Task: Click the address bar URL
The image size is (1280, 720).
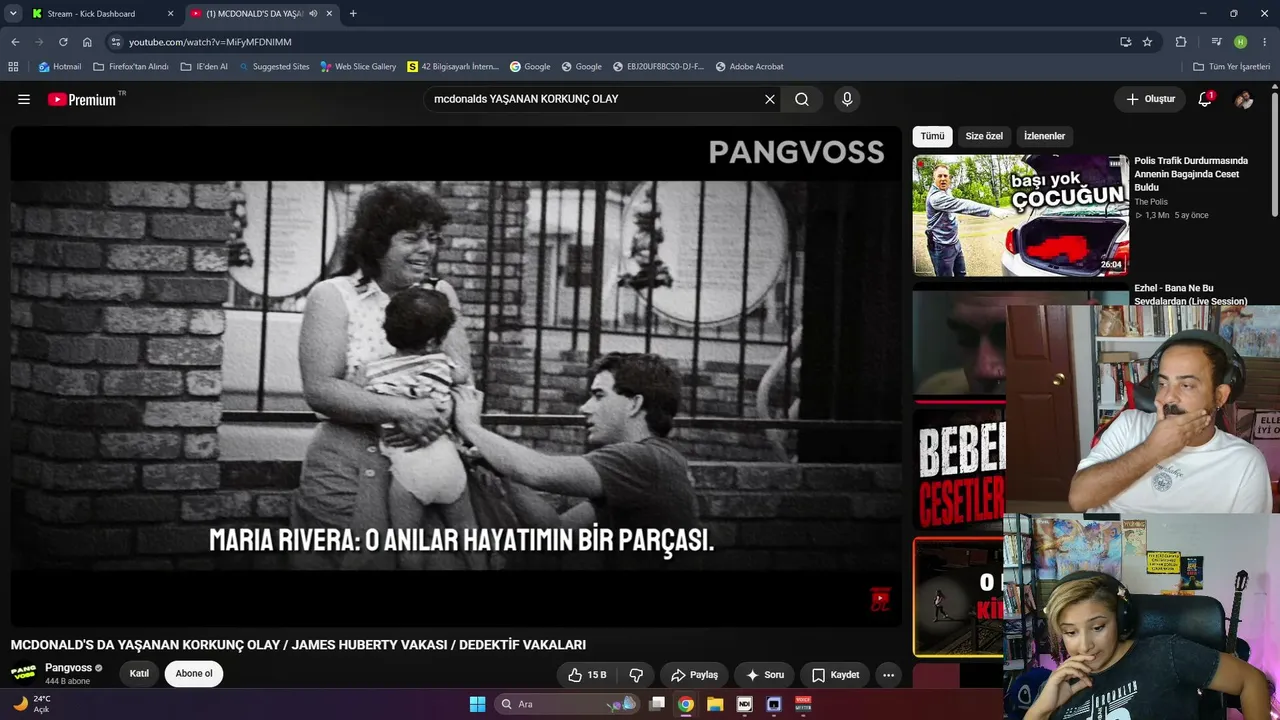Action: (210, 42)
